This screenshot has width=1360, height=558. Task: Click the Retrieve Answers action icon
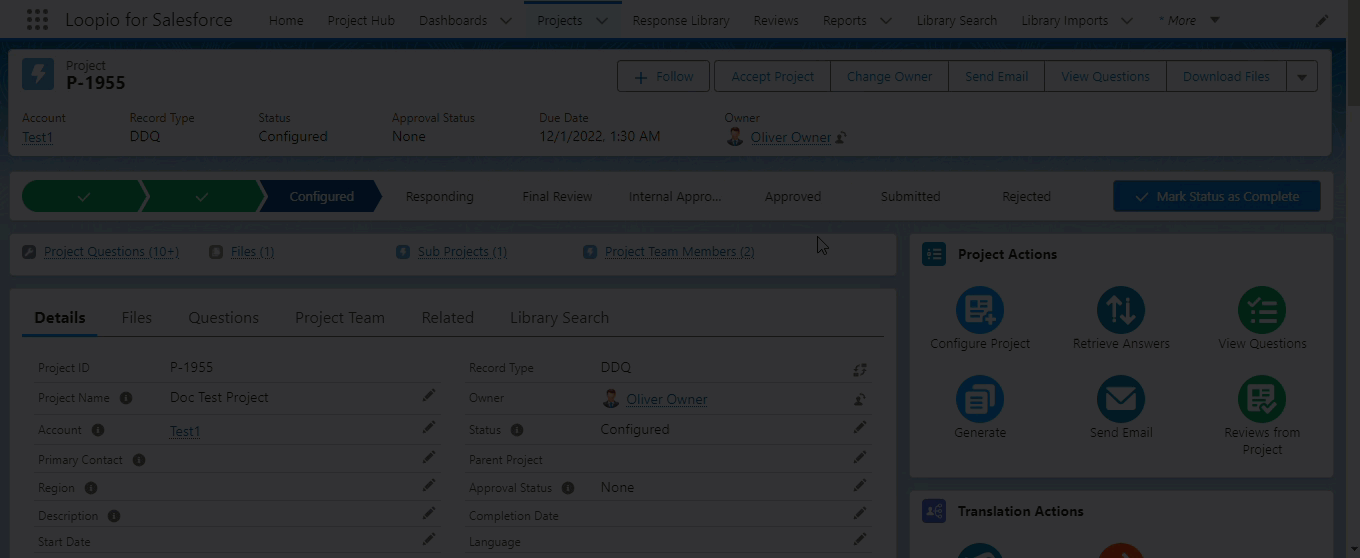1121,310
